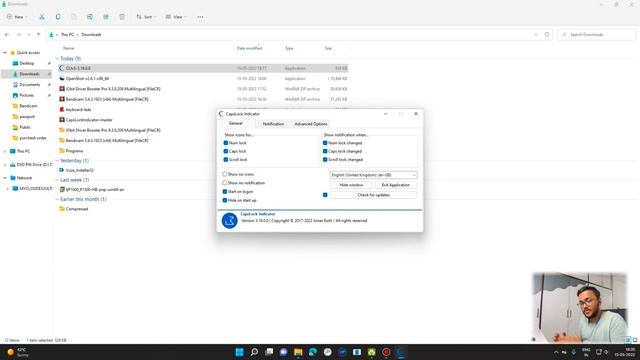Open the Chat app from the taskbar
The width and height of the screenshot is (640, 360).
284,352
